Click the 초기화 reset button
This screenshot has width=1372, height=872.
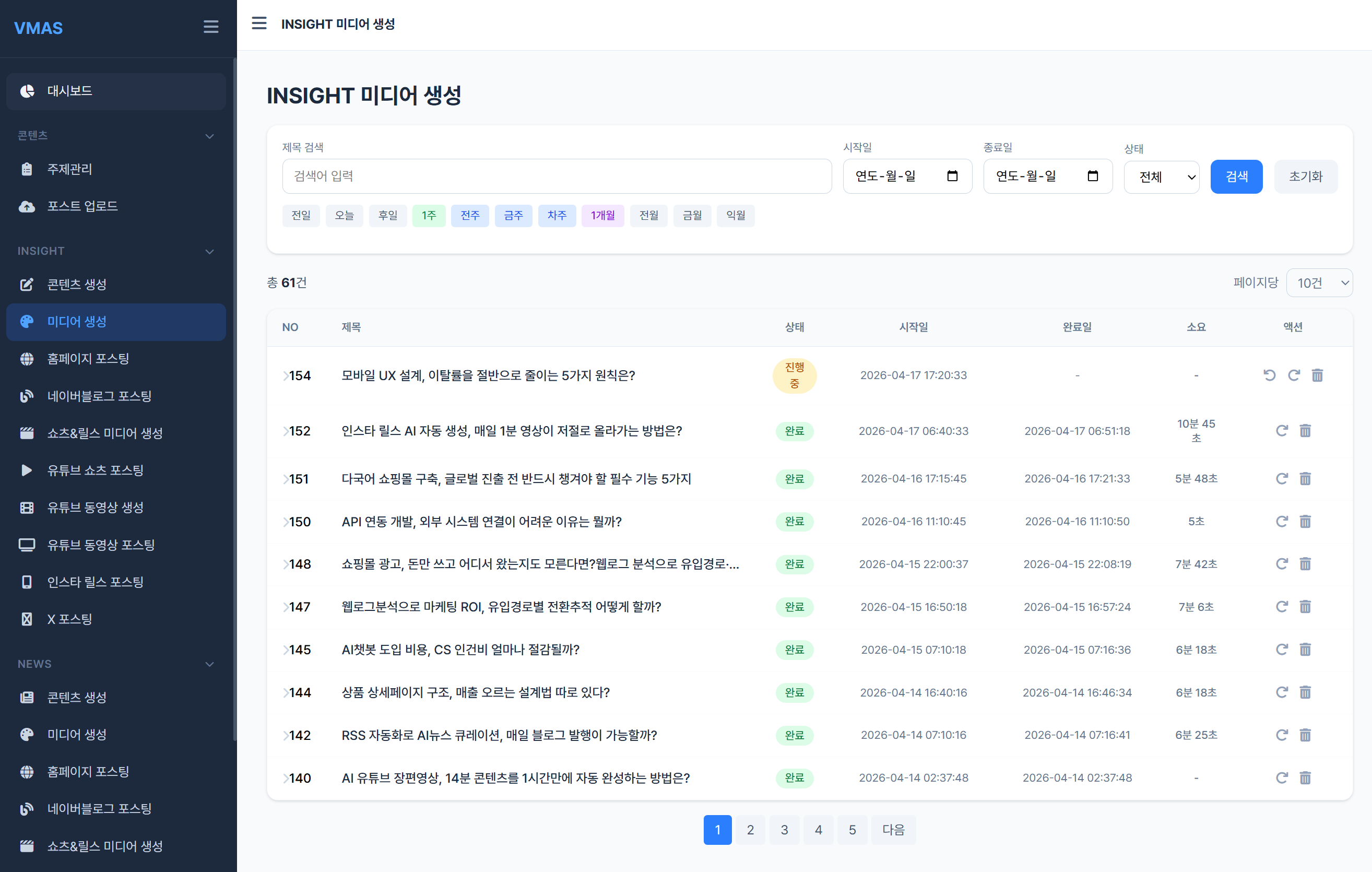point(1305,176)
